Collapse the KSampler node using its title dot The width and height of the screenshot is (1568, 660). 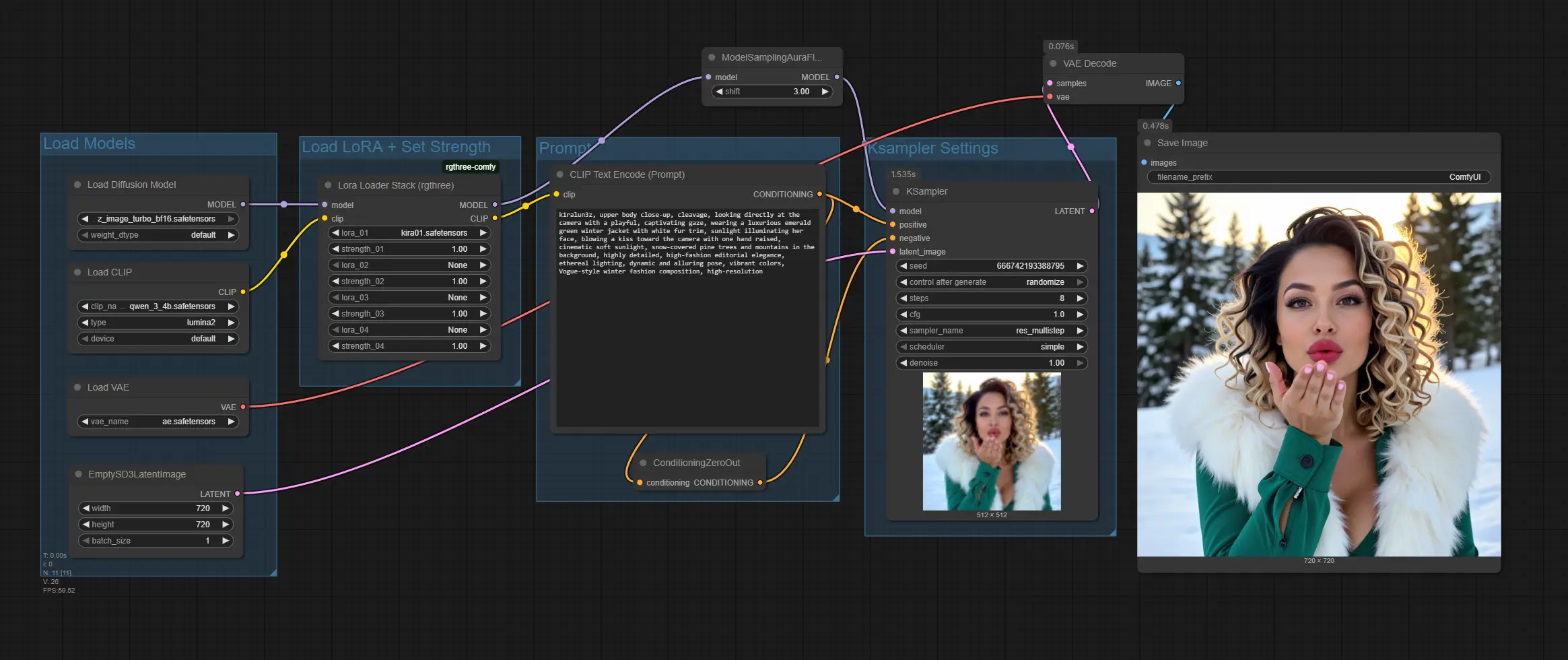[896, 191]
